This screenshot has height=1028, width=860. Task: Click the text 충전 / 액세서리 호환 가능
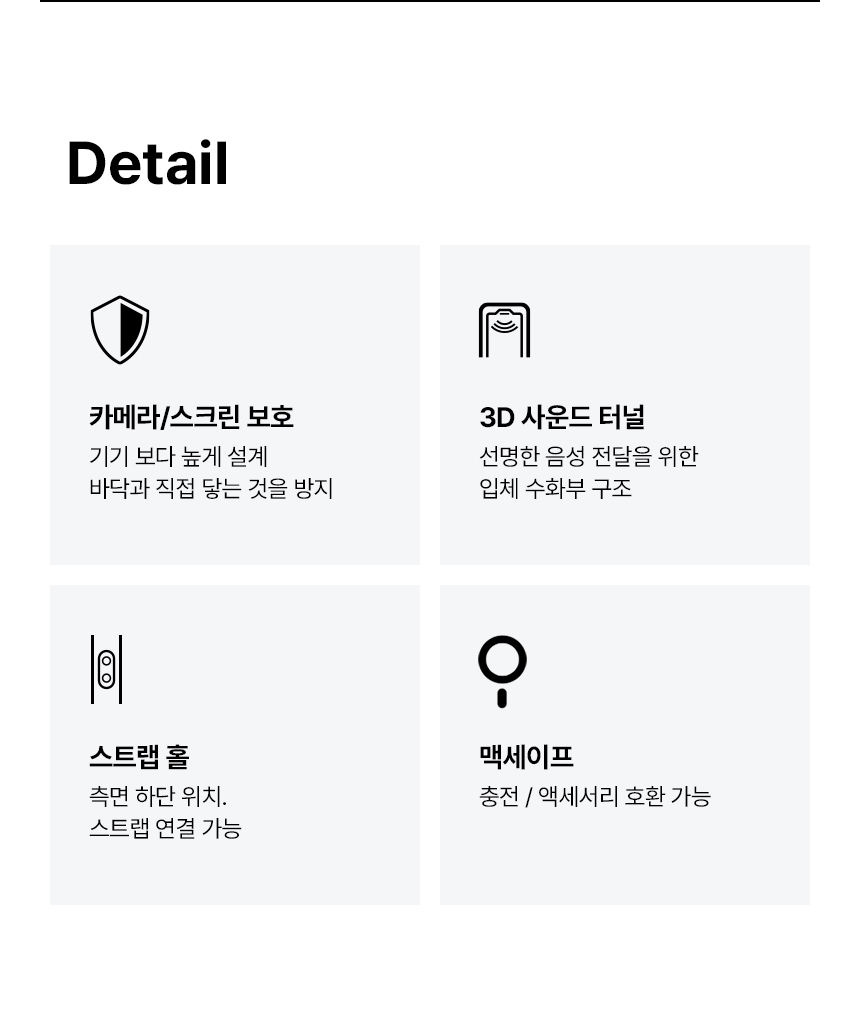(x=595, y=797)
